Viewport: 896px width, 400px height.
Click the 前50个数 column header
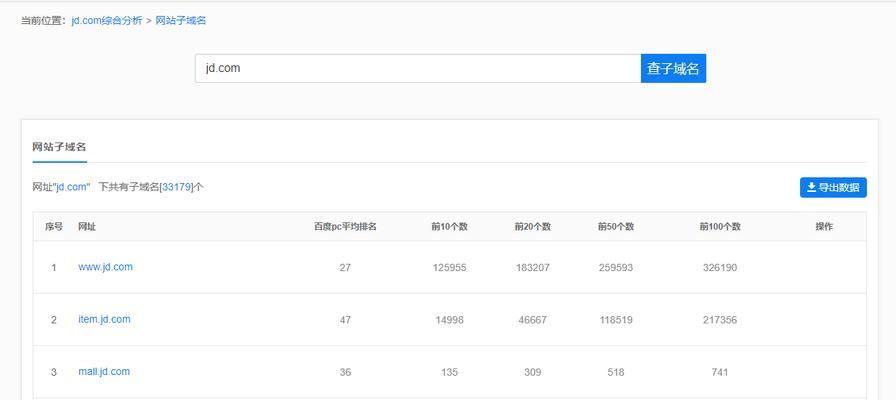coord(616,227)
